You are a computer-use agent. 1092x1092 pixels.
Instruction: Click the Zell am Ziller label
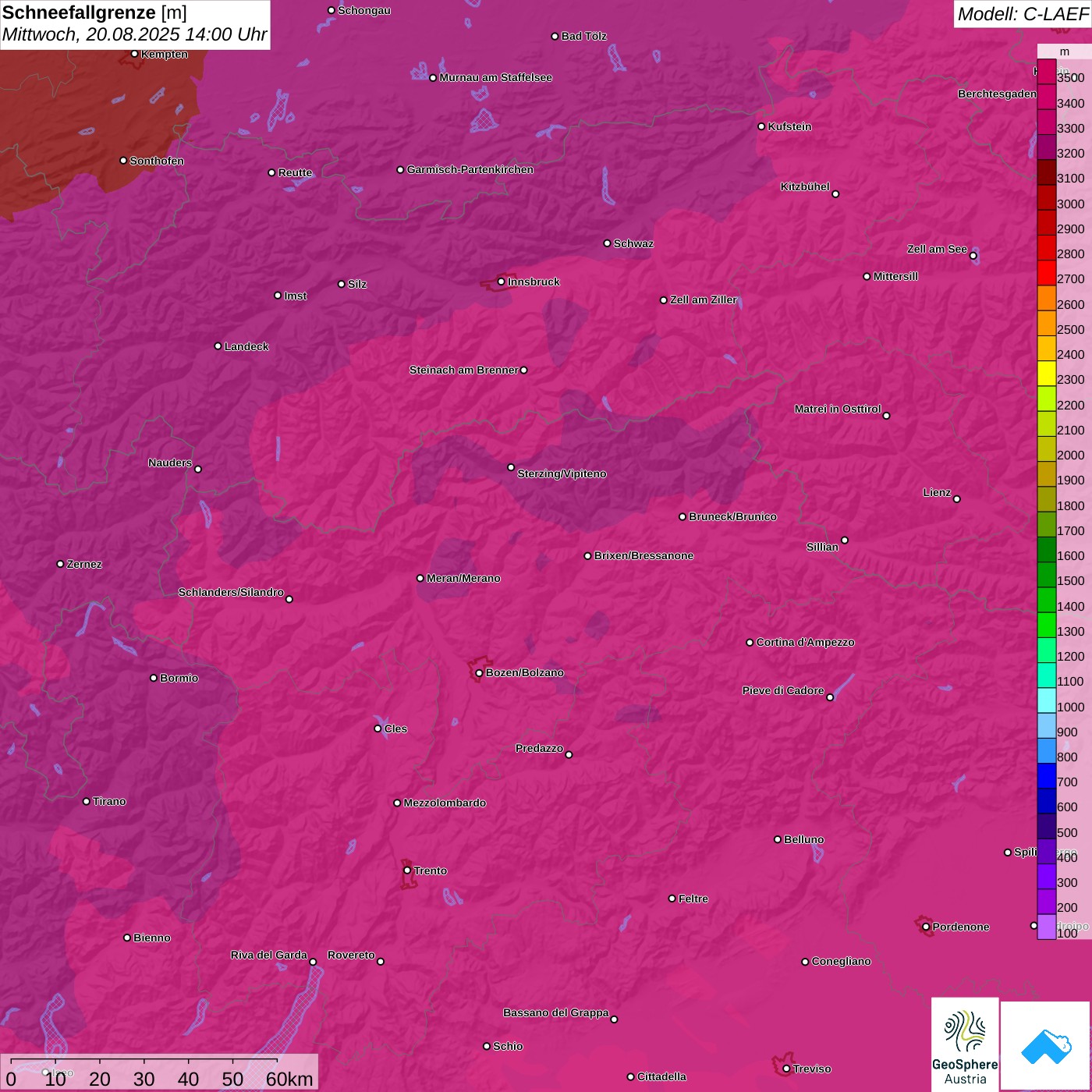pyautogui.click(x=704, y=300)
